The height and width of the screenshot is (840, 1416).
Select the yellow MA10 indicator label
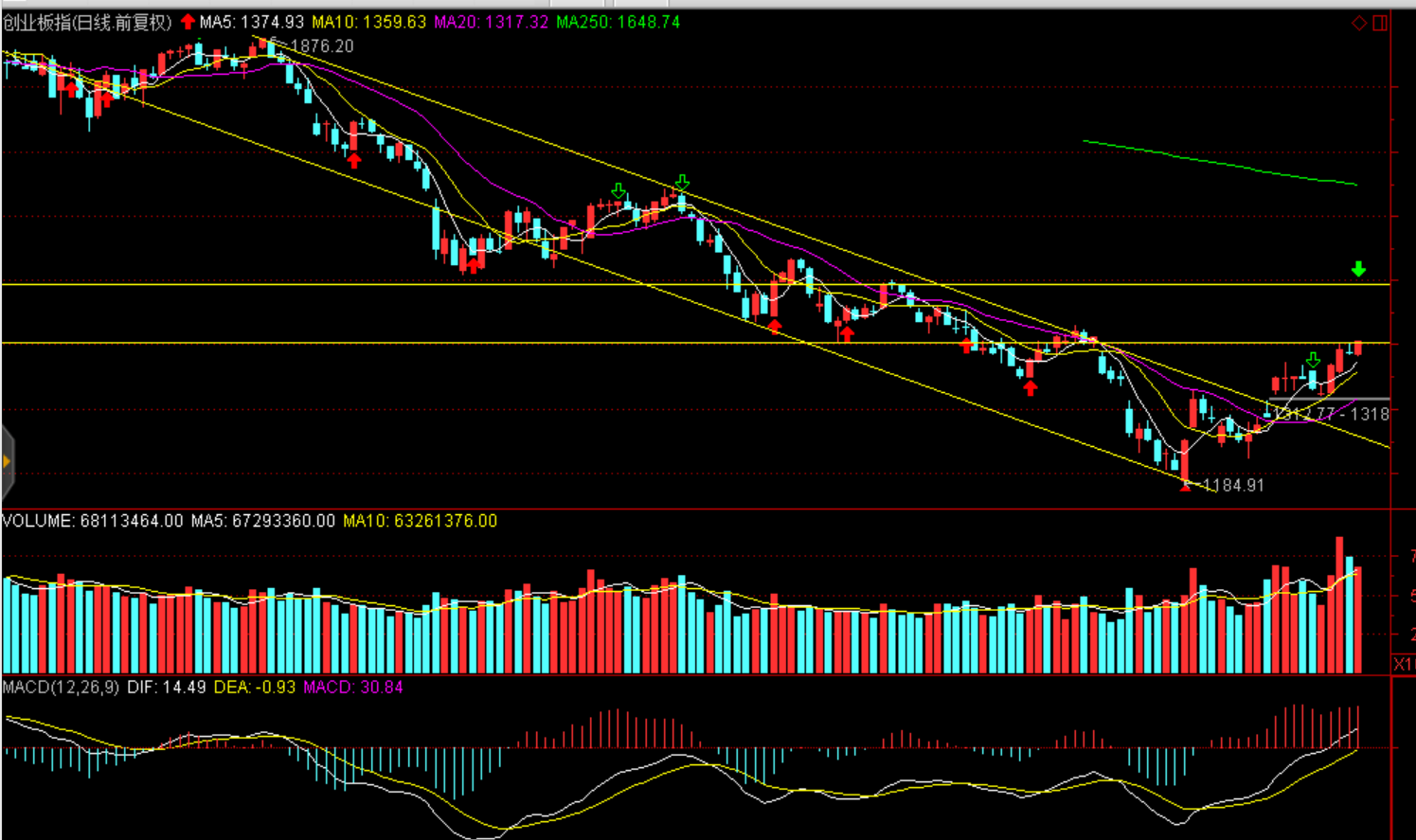369,22
